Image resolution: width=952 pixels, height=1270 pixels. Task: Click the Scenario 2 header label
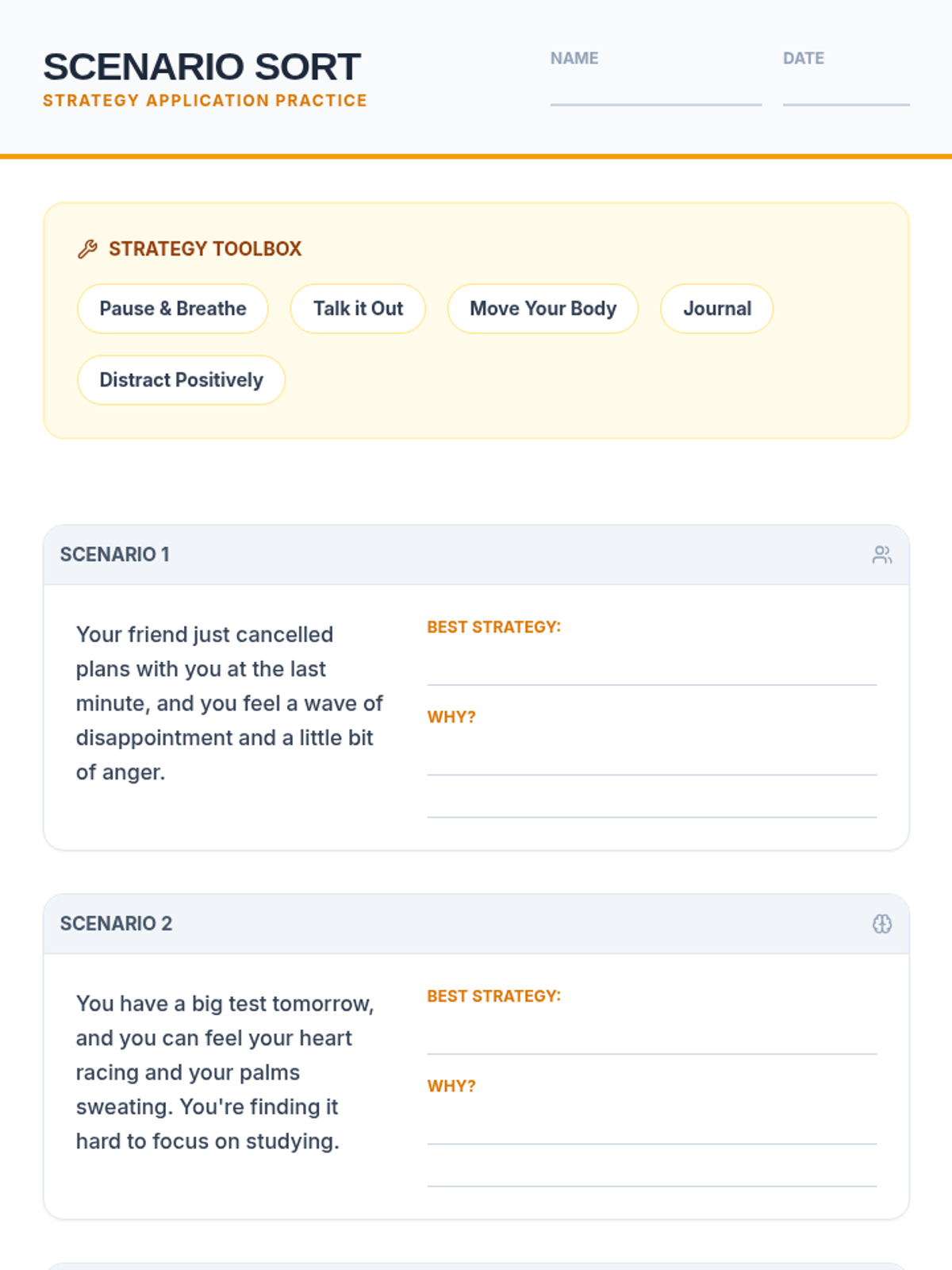coord(116,924)
